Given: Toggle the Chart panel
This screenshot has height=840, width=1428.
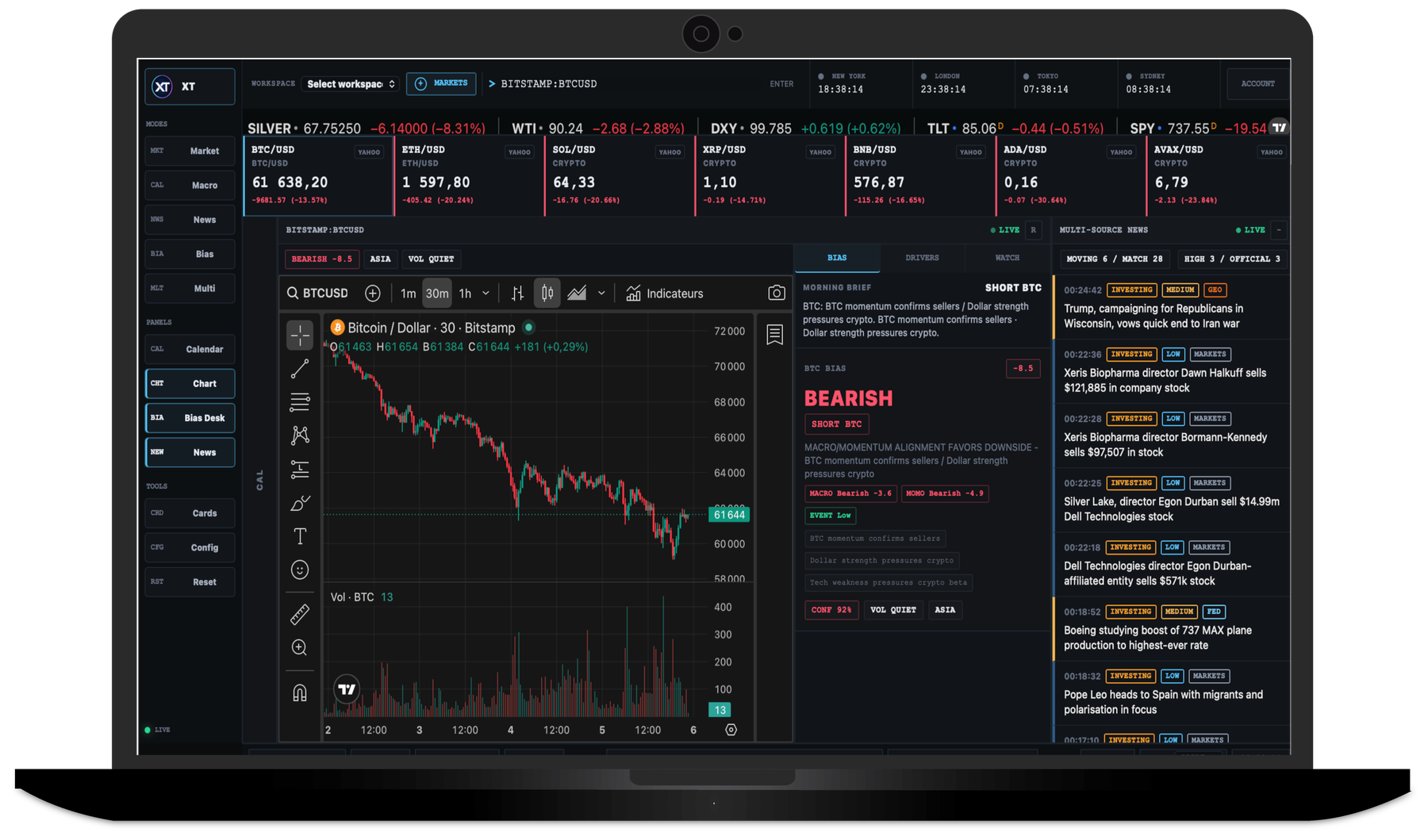Looking at the screenshot, I should pyautogui.click(x=190, y=384).
